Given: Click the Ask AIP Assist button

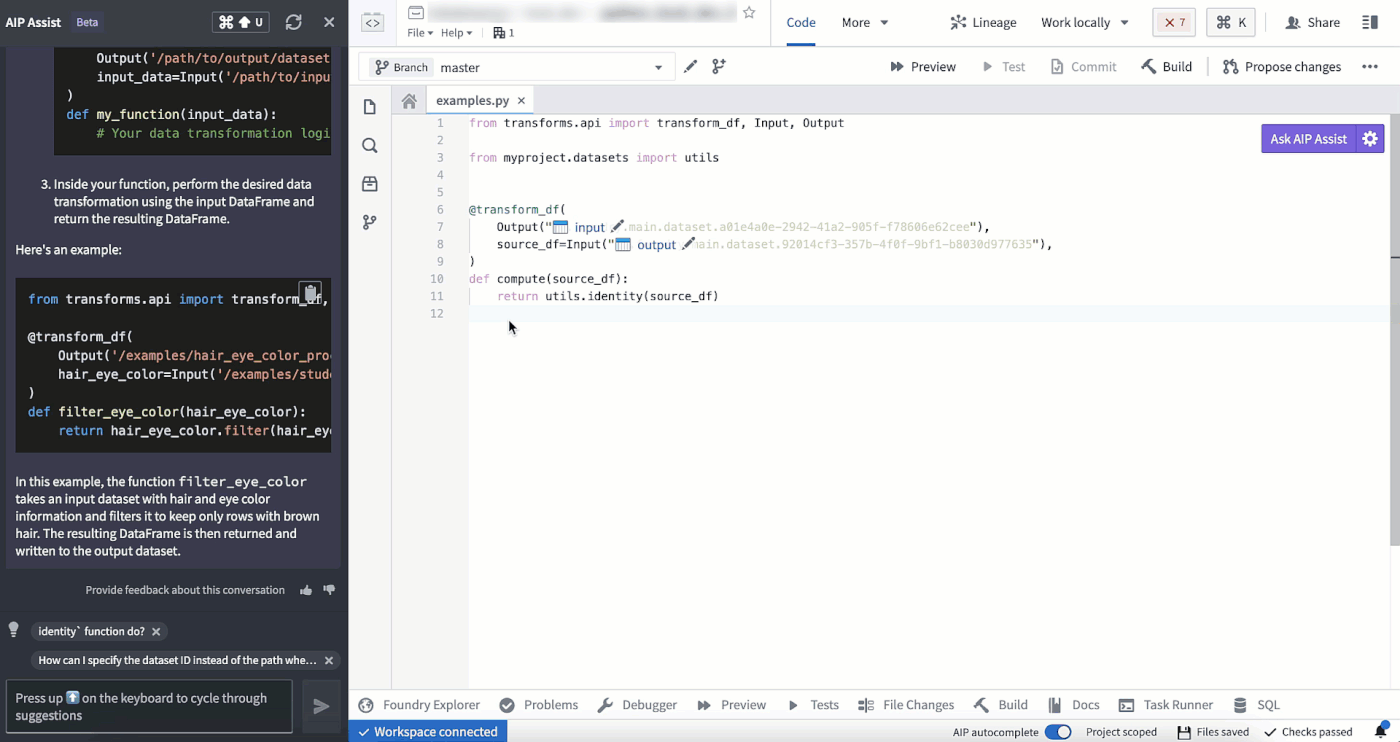Looking at the screenshot, I should coord(1308,139).
